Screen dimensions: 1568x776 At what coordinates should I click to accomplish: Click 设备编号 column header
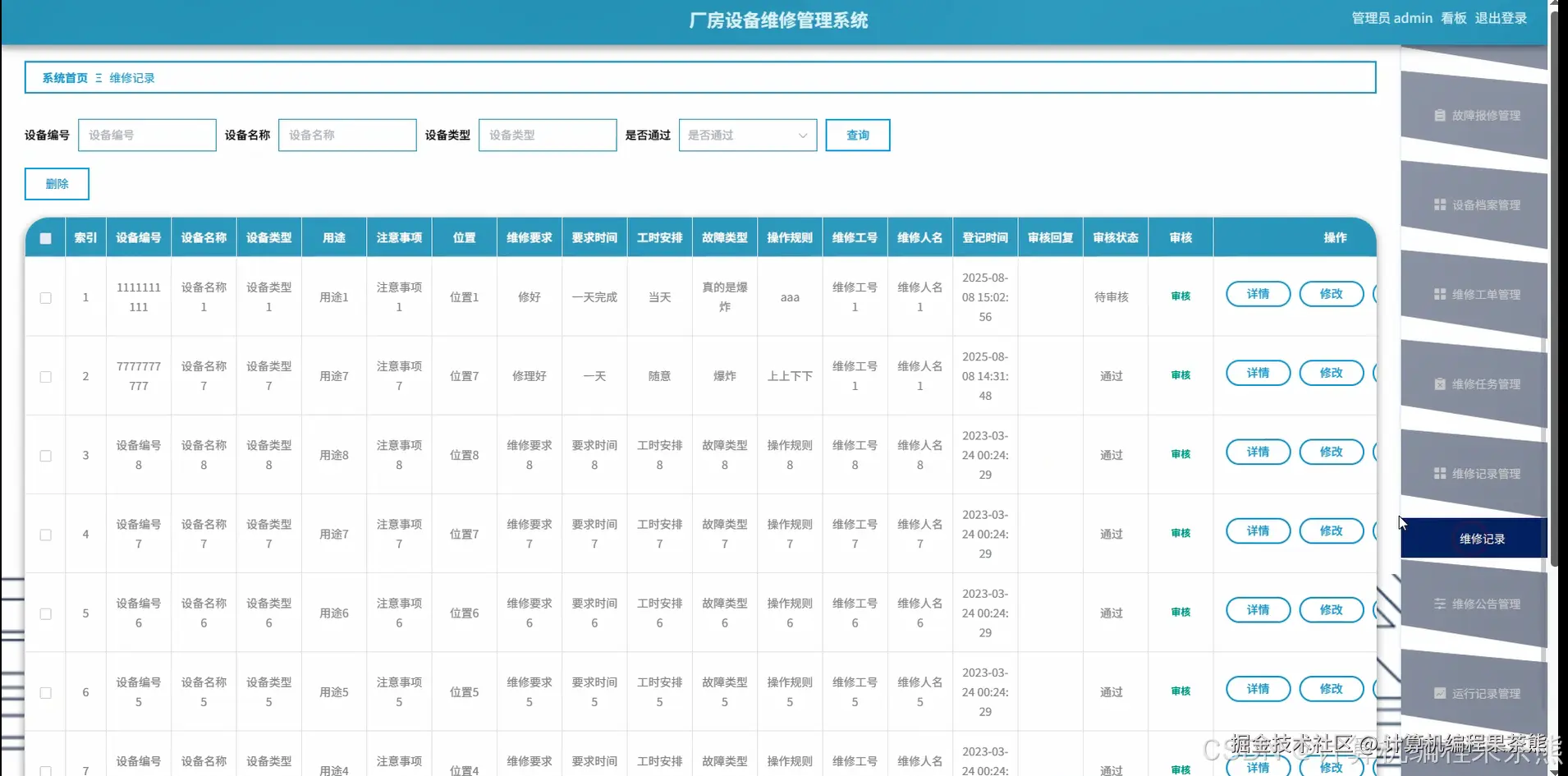coord(139,238)
